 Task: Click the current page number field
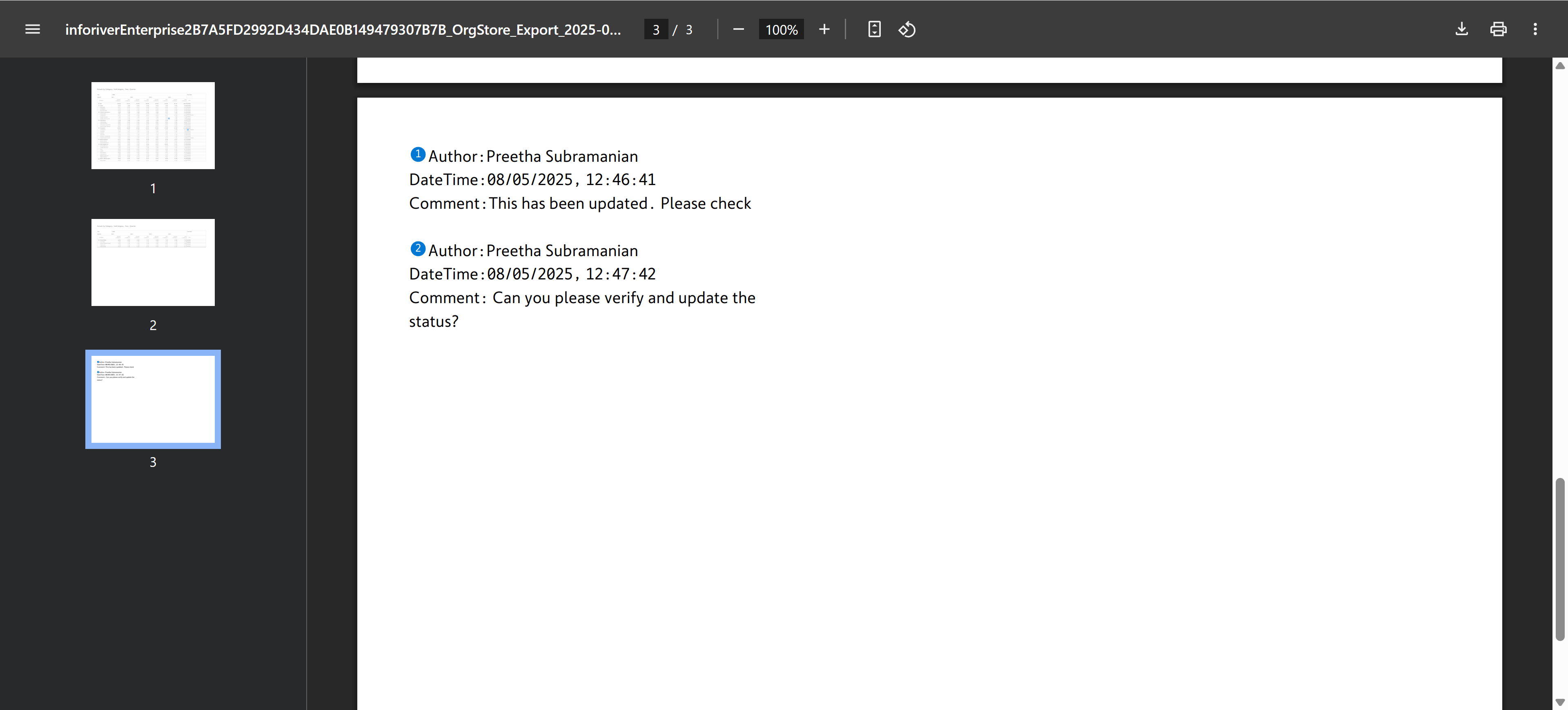click(656, 29)
